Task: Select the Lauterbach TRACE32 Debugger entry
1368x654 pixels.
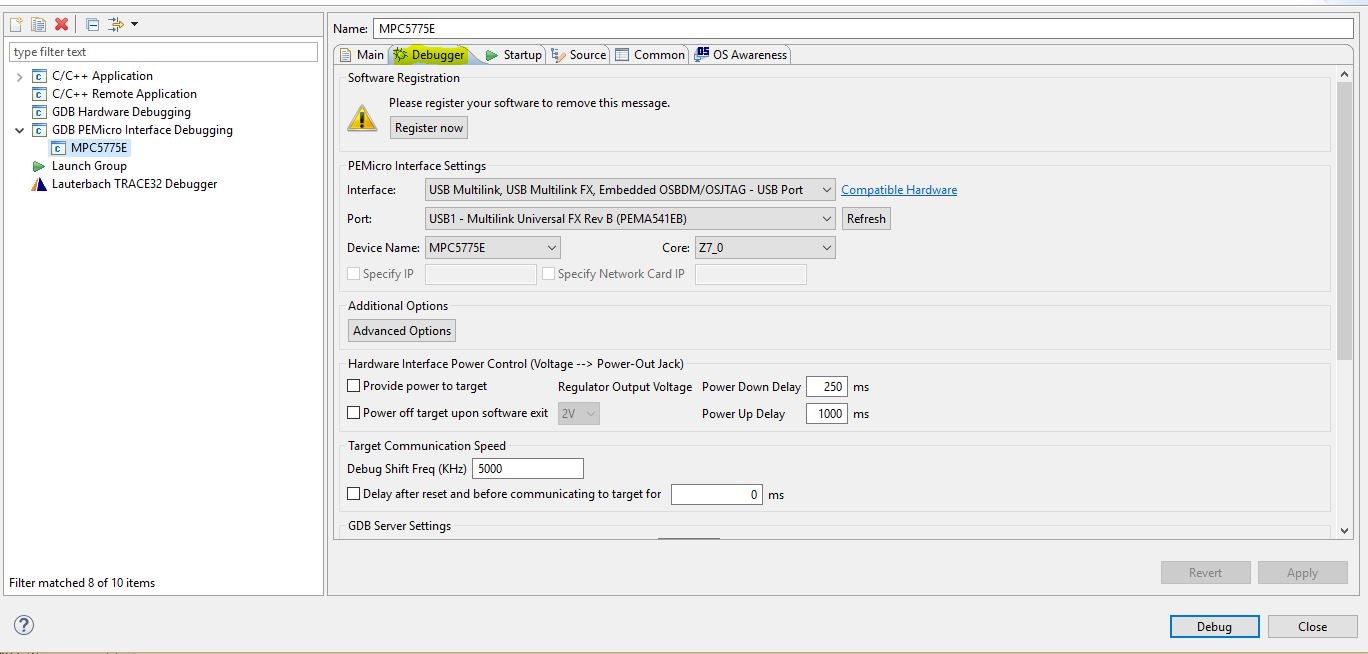Action: [134, 184]
